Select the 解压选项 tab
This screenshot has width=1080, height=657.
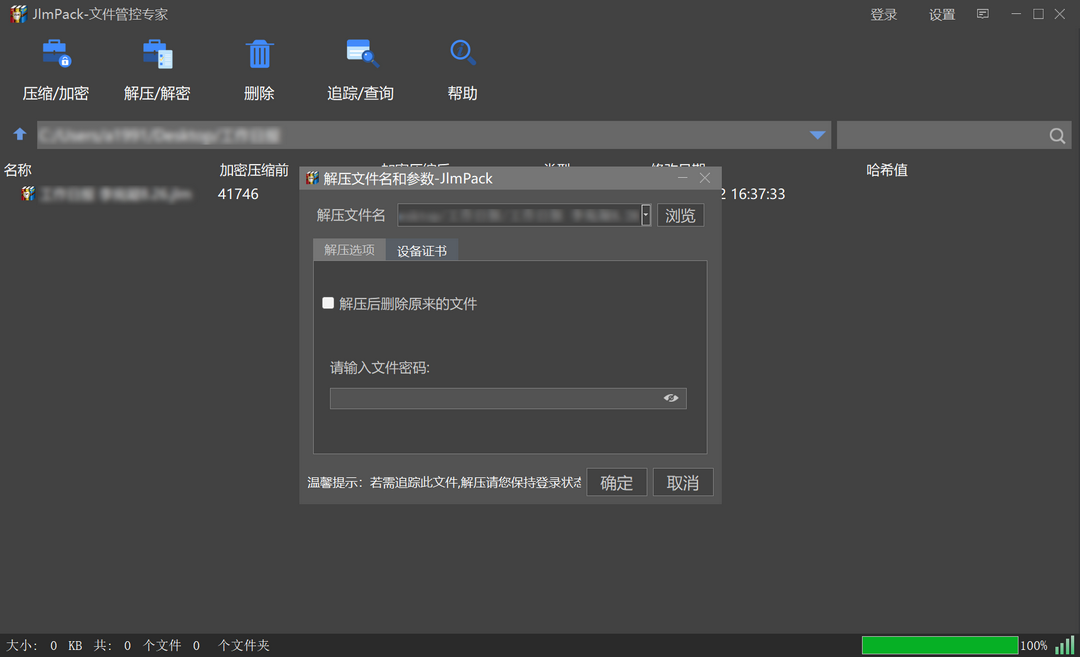tap(349, 251)
